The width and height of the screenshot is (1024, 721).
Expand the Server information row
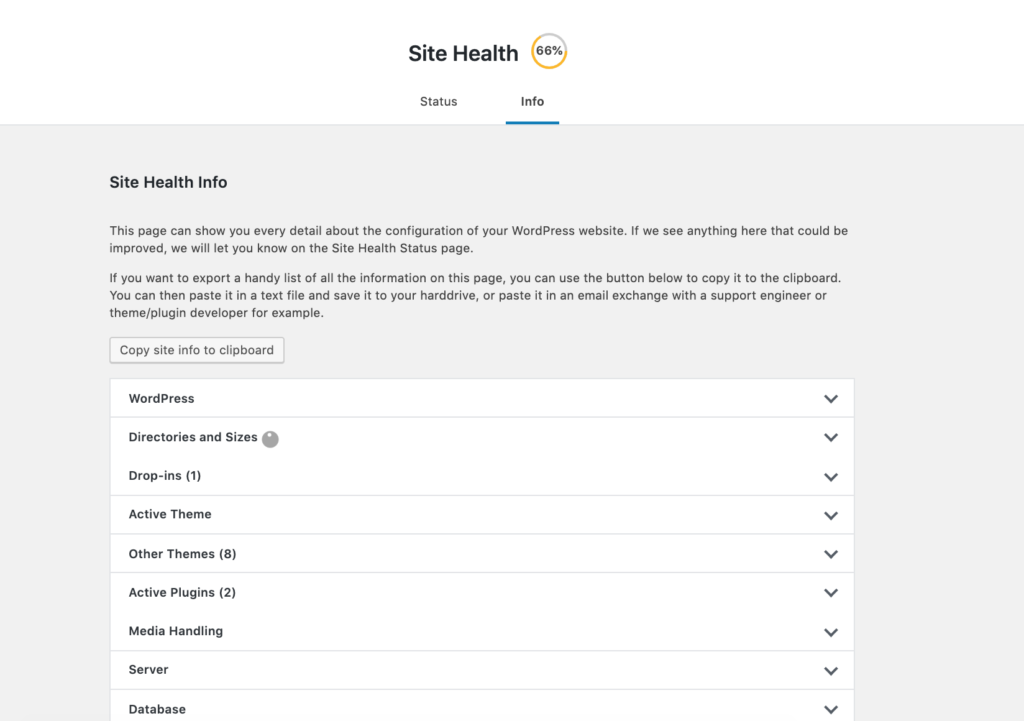coord(482,670)
